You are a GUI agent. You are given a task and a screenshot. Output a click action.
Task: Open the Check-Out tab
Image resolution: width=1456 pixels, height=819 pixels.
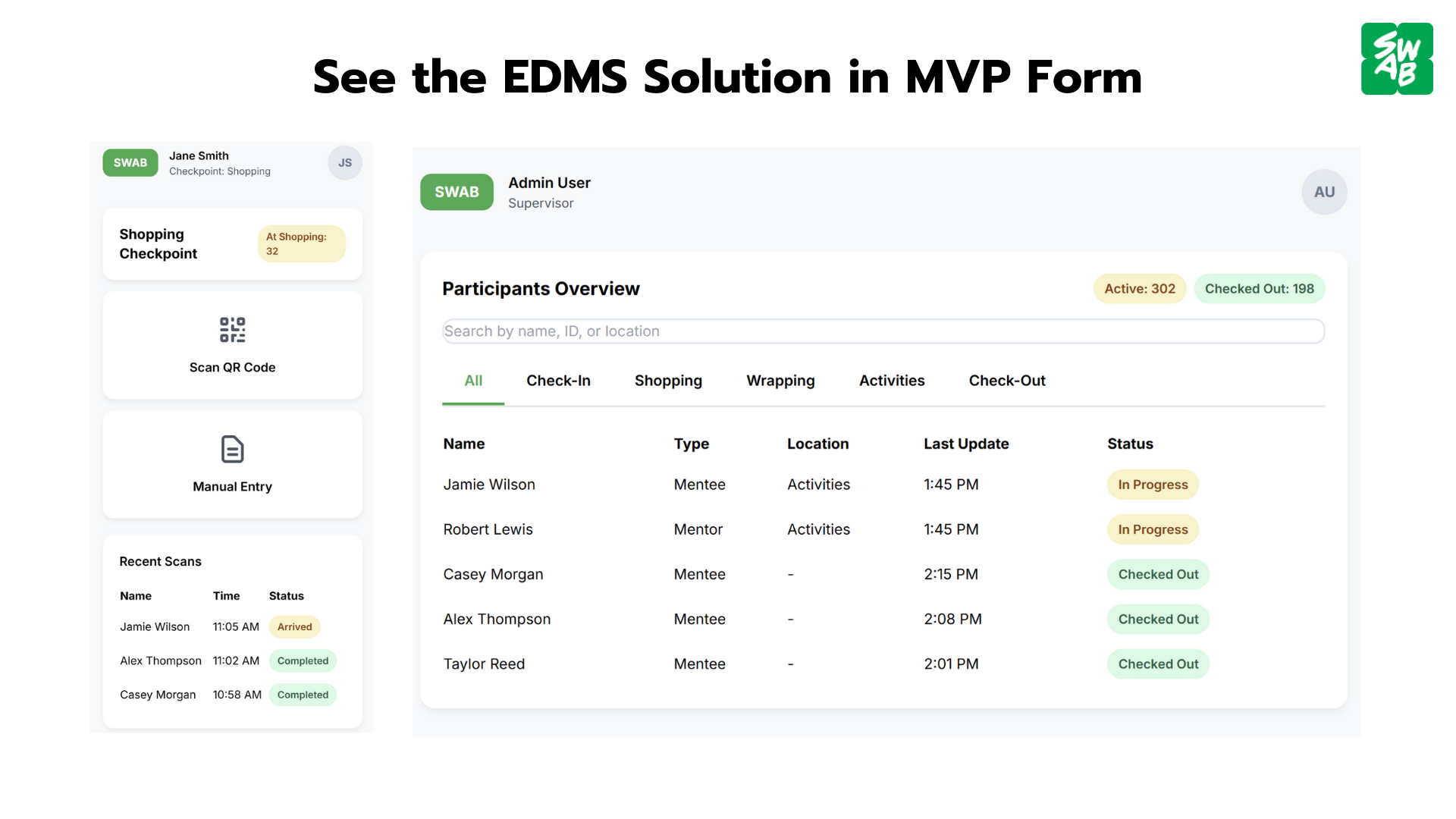click(1006, 381)
